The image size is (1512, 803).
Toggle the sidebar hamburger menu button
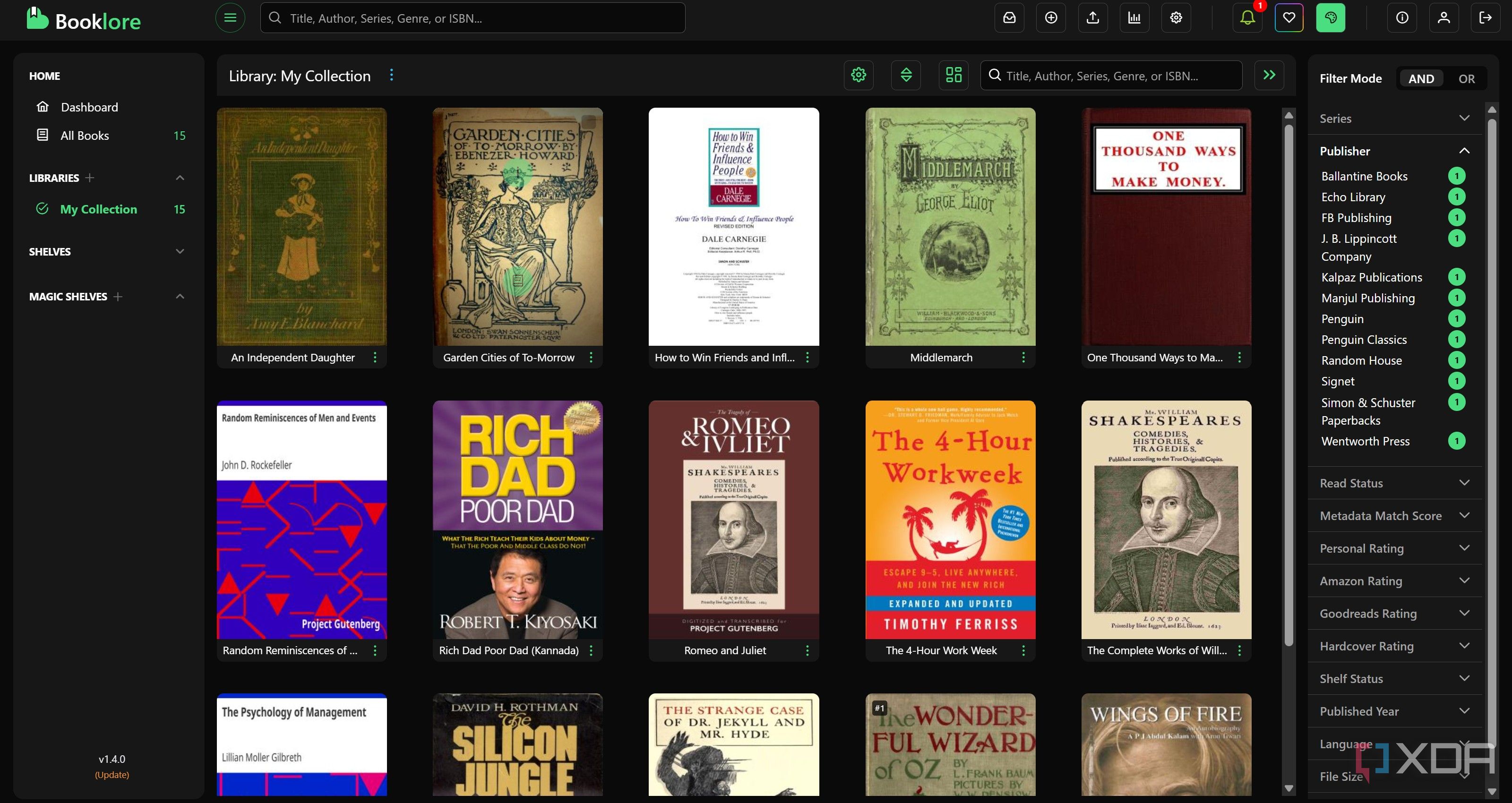click(230, 17)
